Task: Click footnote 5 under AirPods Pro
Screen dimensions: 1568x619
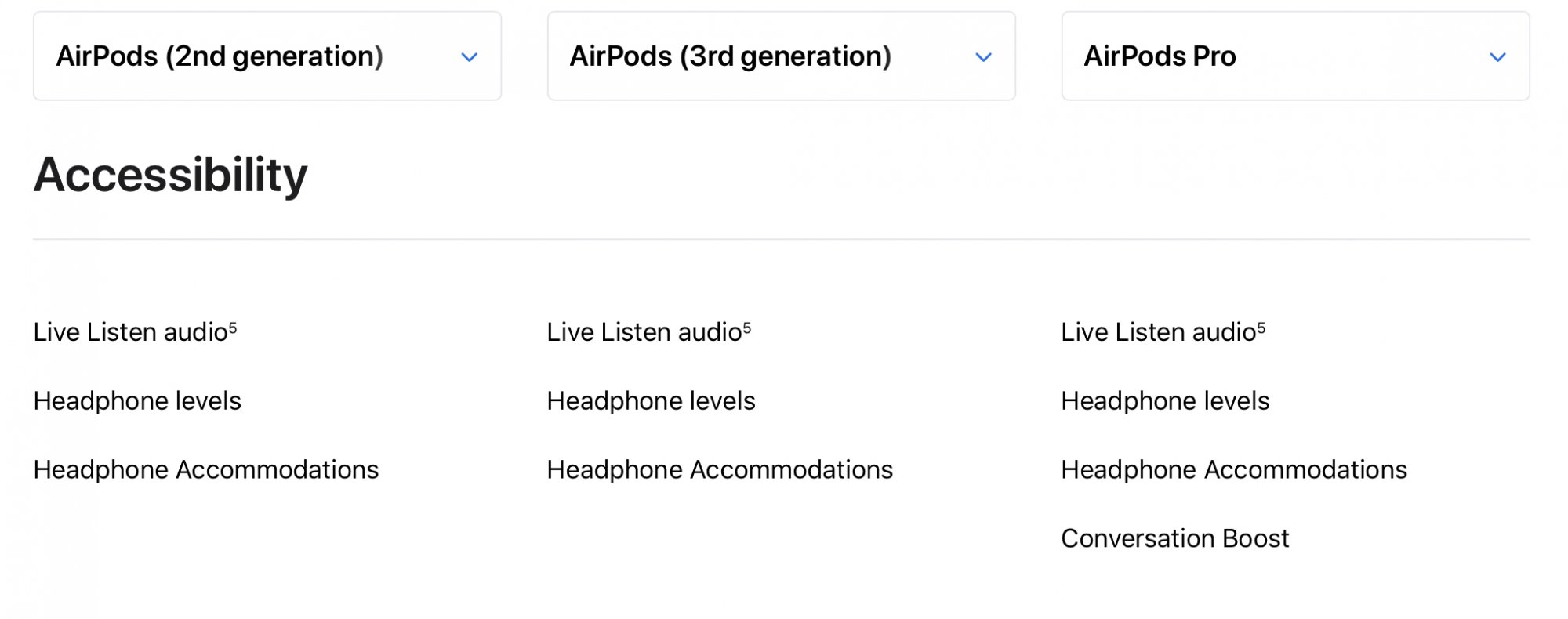Action: click(x=1261, y=328)
